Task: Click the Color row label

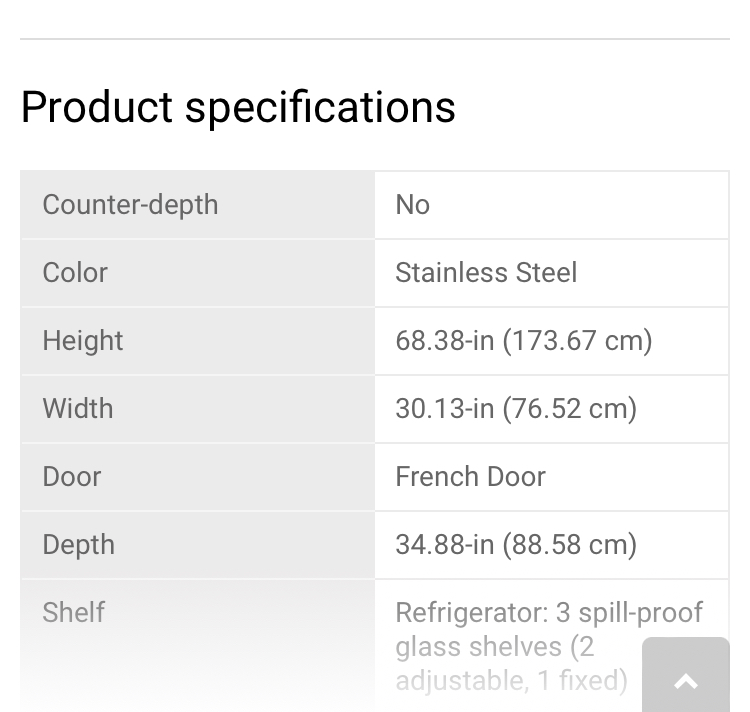Action: tap(75, 273)
